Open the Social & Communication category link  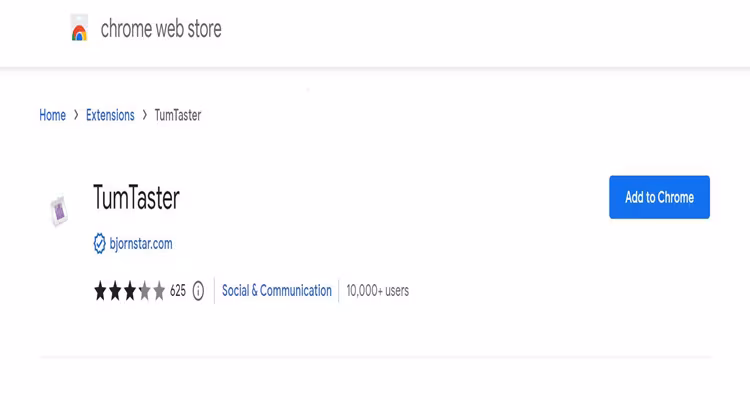(x=277, y=291)
